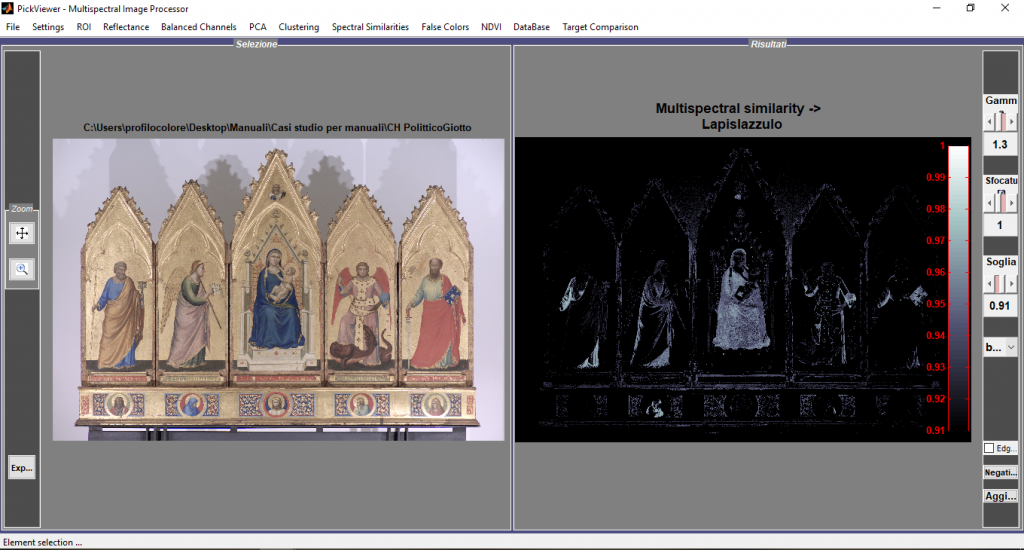Click the Aggi... button
Screen dimensions: 1024x550
click(x=1000, y=496)
